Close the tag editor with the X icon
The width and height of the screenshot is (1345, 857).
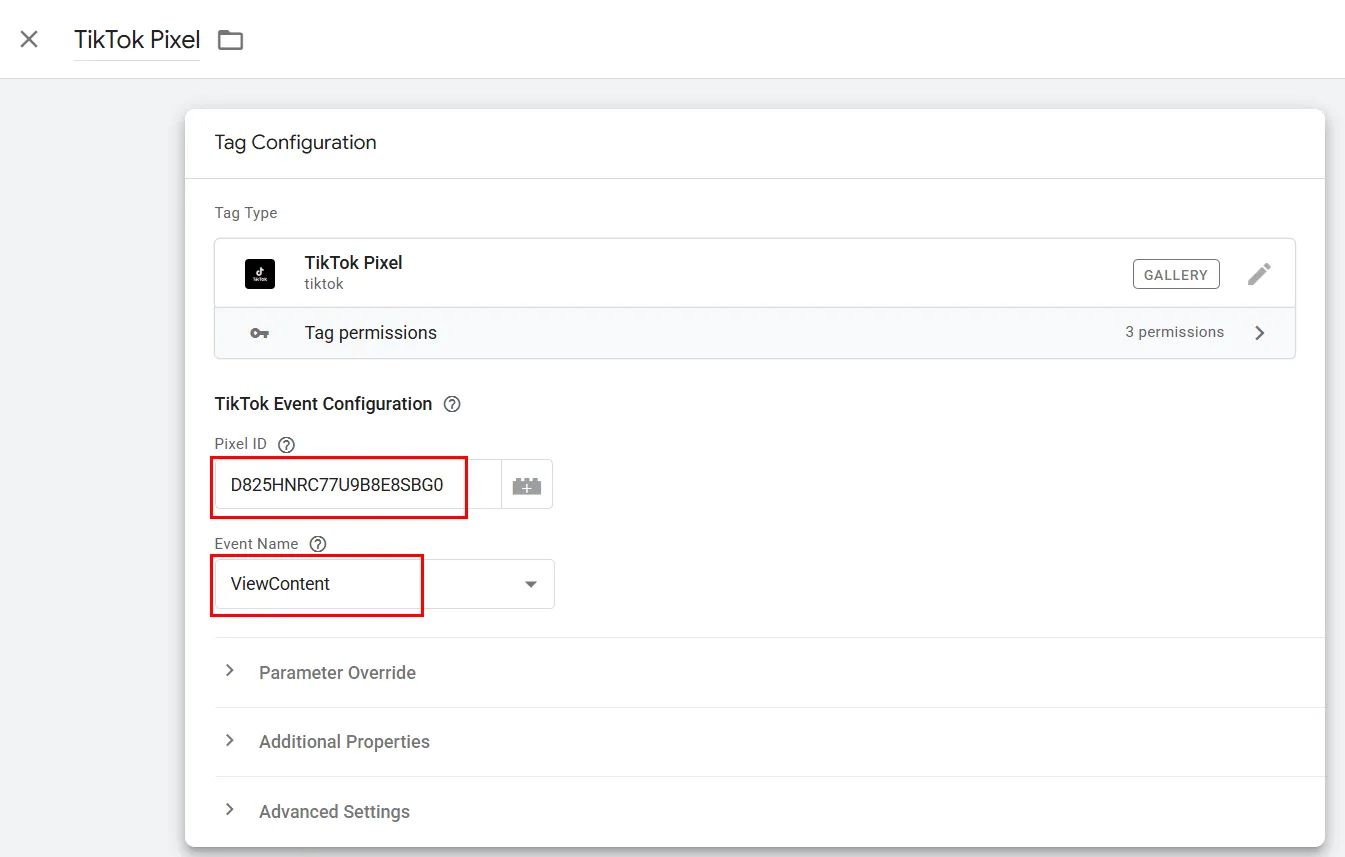[x=29, y=39]
